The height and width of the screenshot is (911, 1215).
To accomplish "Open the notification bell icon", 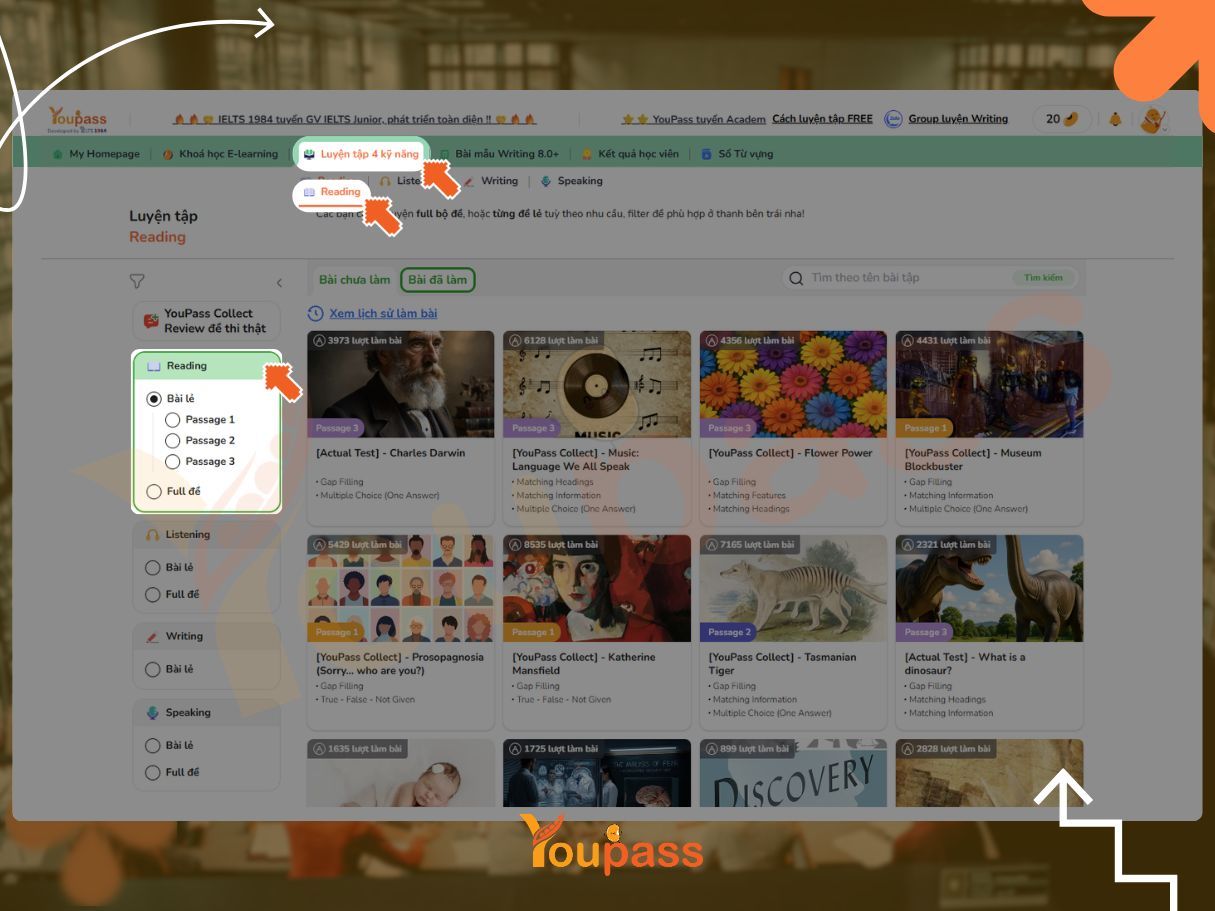I will coord(1115,119).
